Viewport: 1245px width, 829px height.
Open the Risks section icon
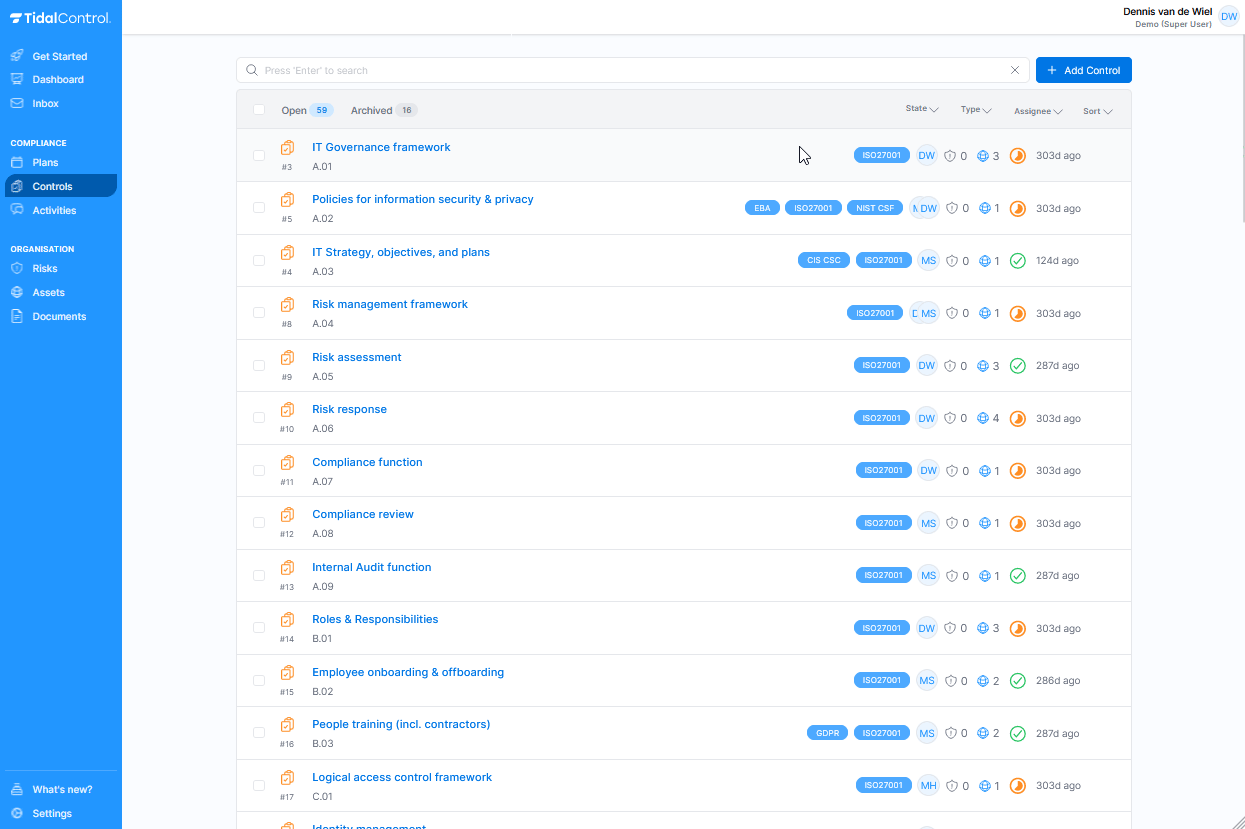pyautogui.click(x=16, y=268)
